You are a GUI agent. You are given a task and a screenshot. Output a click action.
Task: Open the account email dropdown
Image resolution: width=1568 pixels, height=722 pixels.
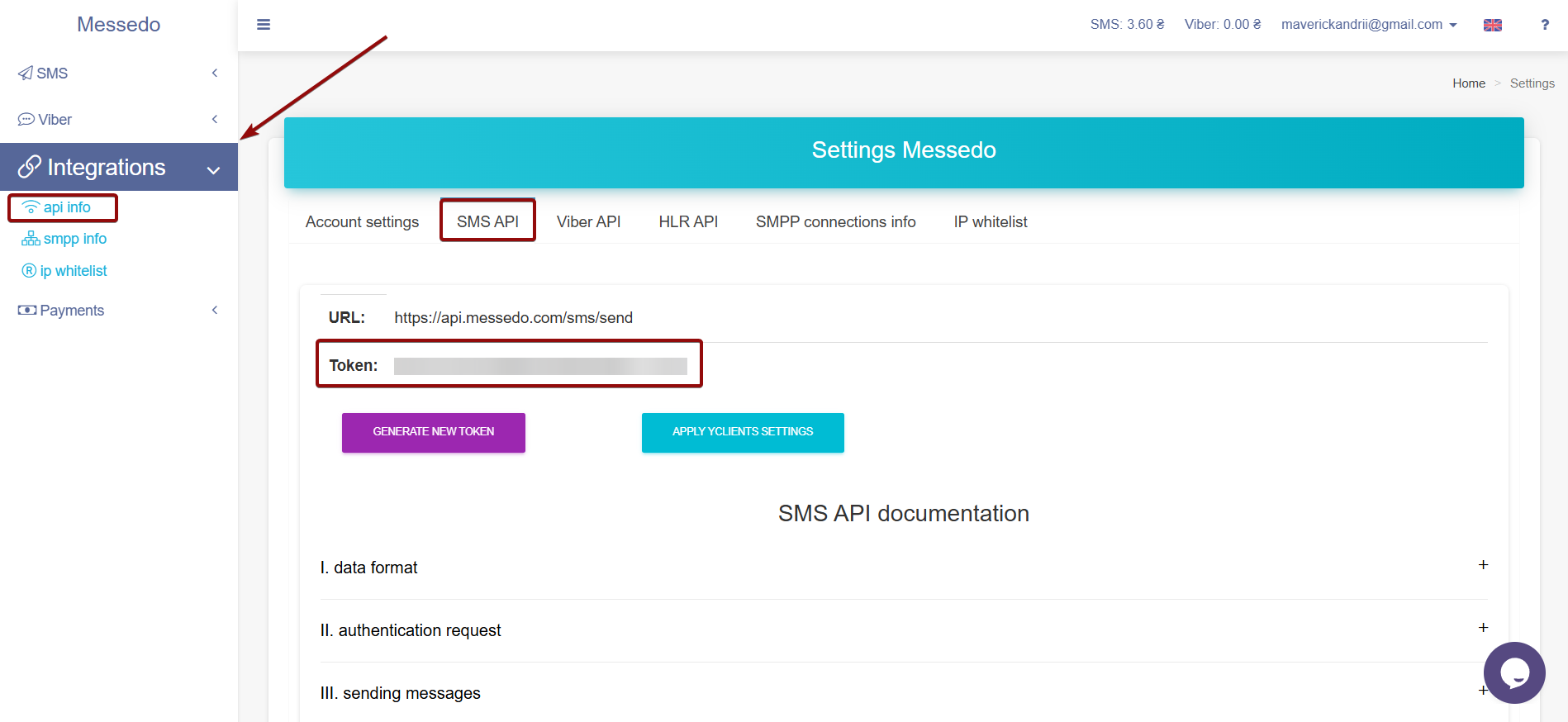click(1369, 25)
